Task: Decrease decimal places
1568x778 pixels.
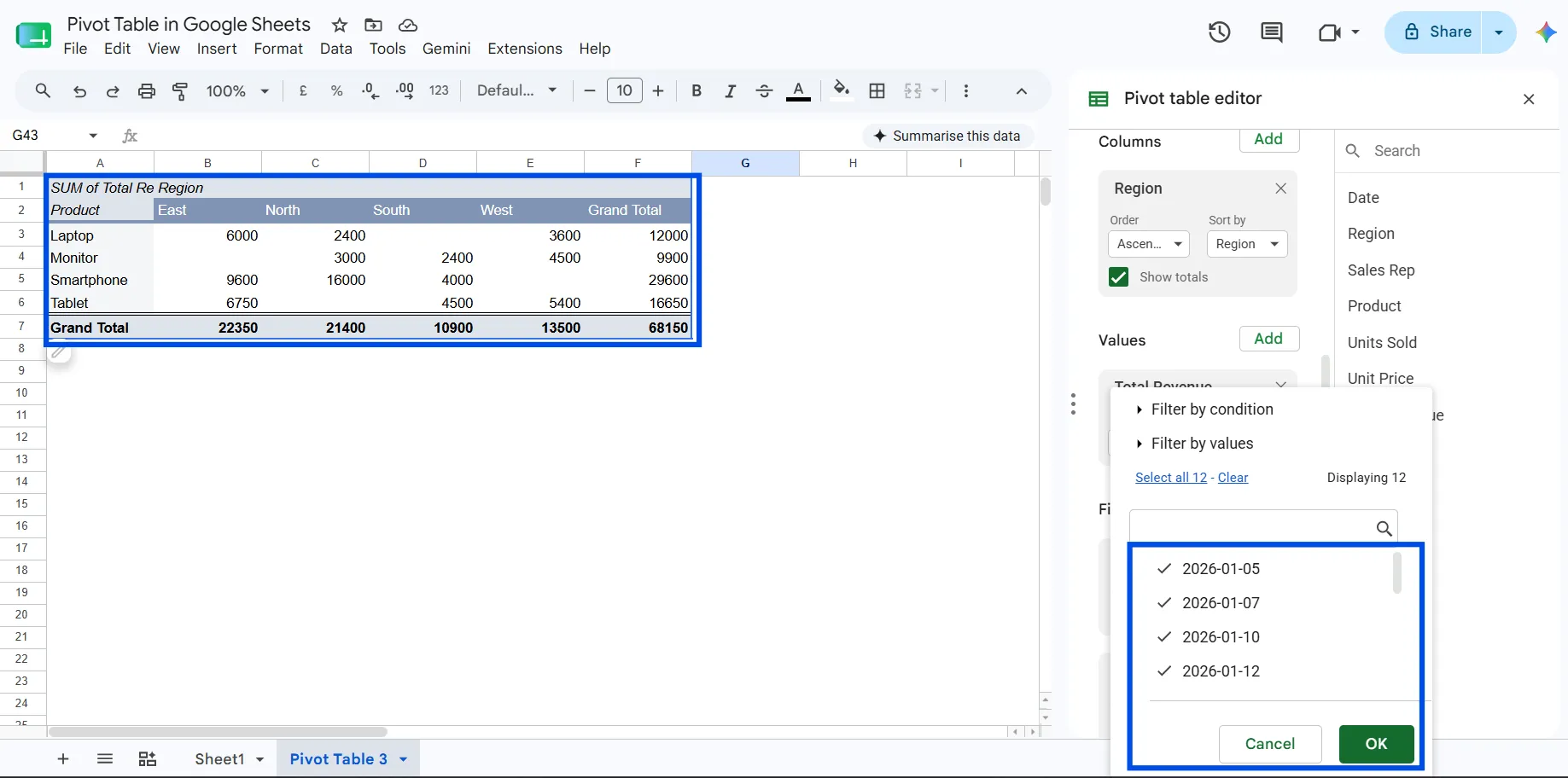Action: click(x=370, y=90)
